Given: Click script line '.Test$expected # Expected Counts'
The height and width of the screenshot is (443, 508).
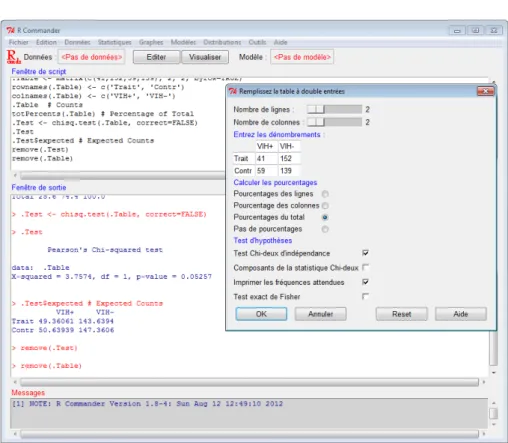Looking at the screenshot, I should pos(83,141).
